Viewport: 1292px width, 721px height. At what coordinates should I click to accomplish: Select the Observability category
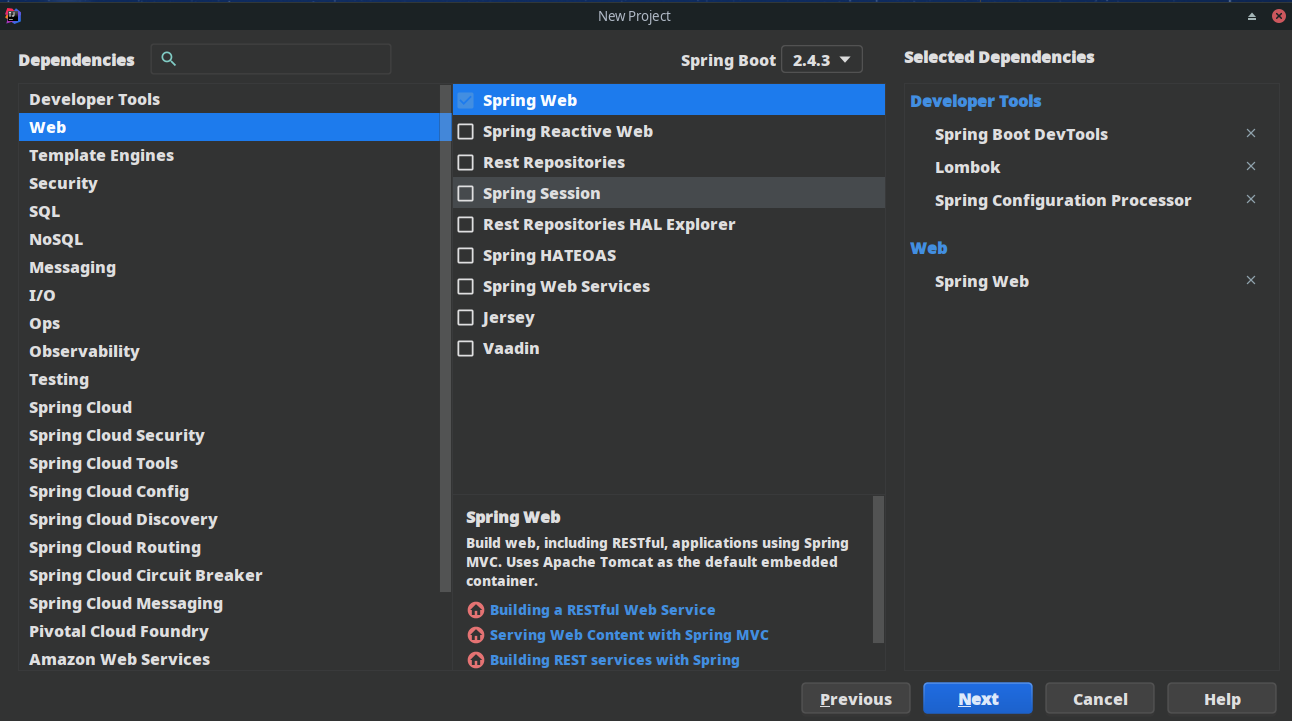[x=229, y=351]
